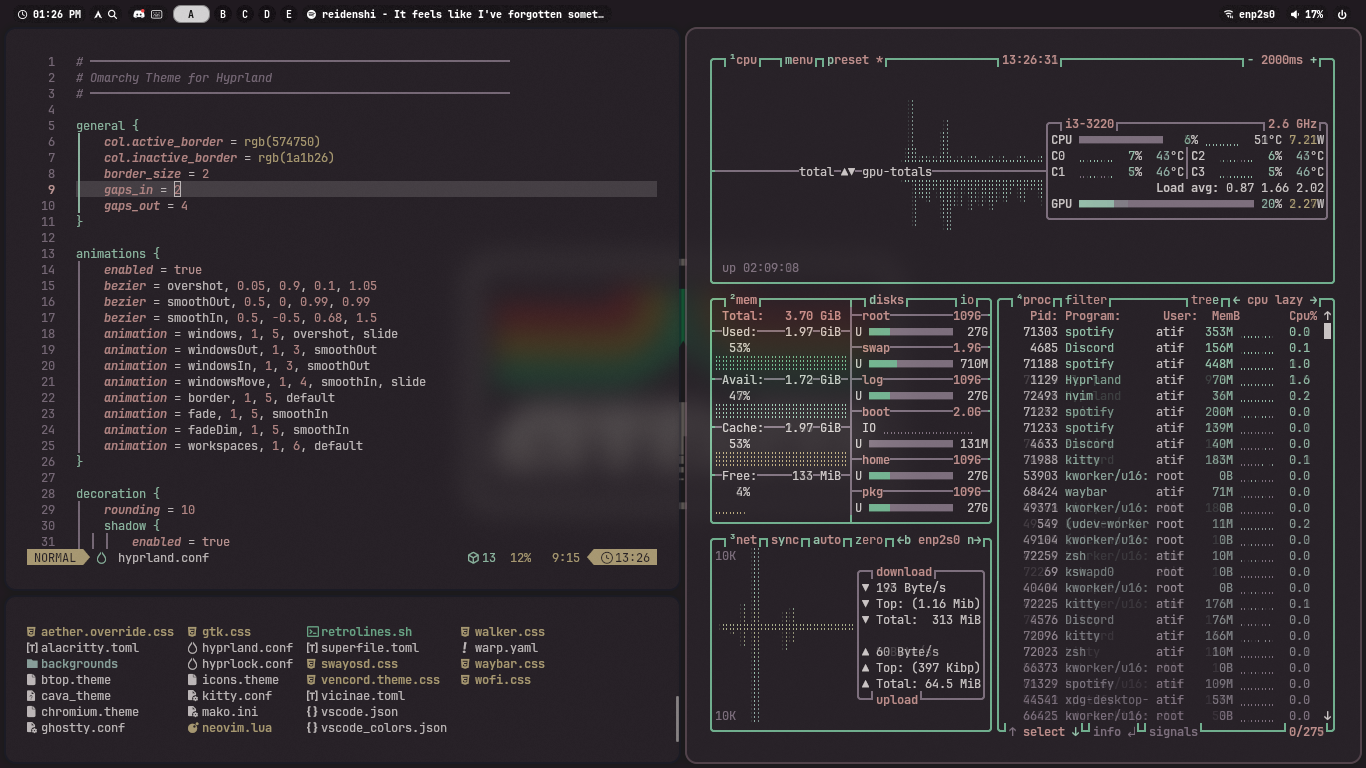Click the magnifier search icon in top bar
Image resolution: width=1366 pixels, height=768 pixels.
pos(112,15)
